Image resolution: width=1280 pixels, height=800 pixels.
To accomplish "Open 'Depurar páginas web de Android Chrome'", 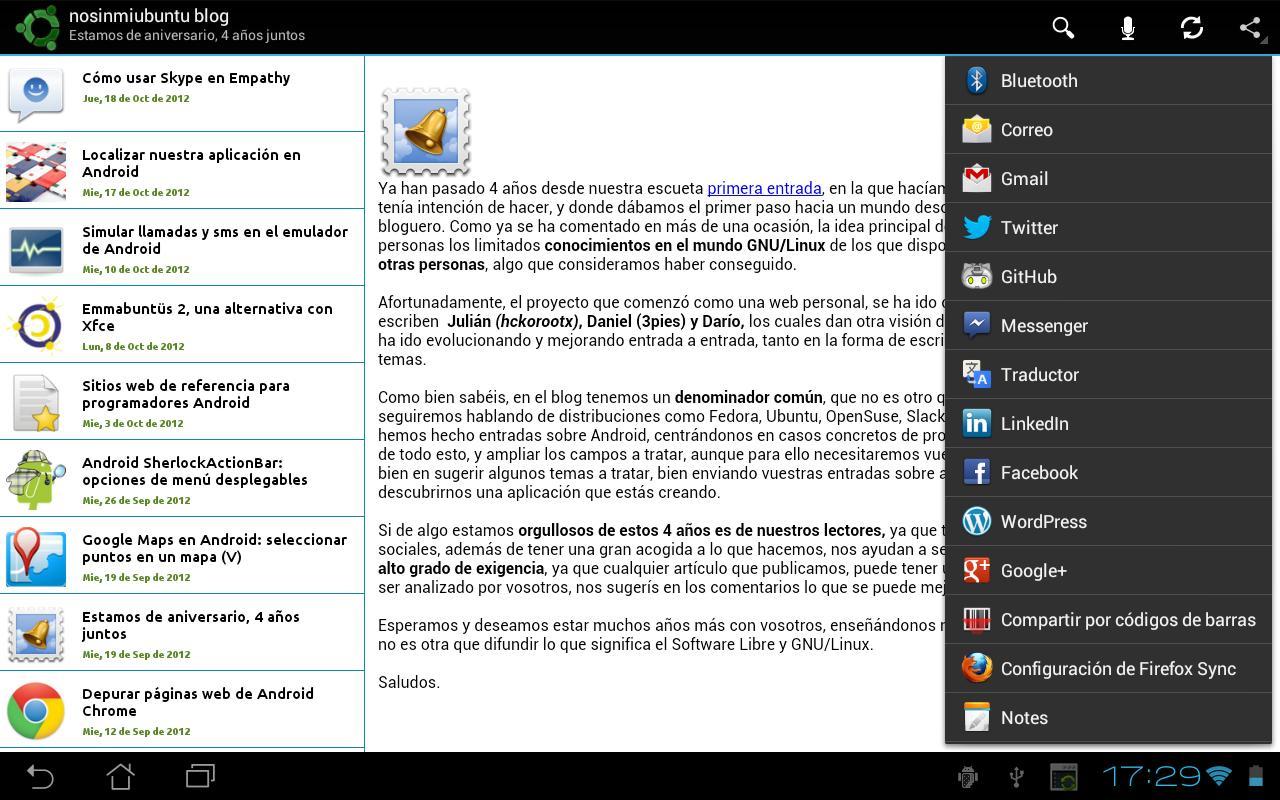I will [198, 702].
